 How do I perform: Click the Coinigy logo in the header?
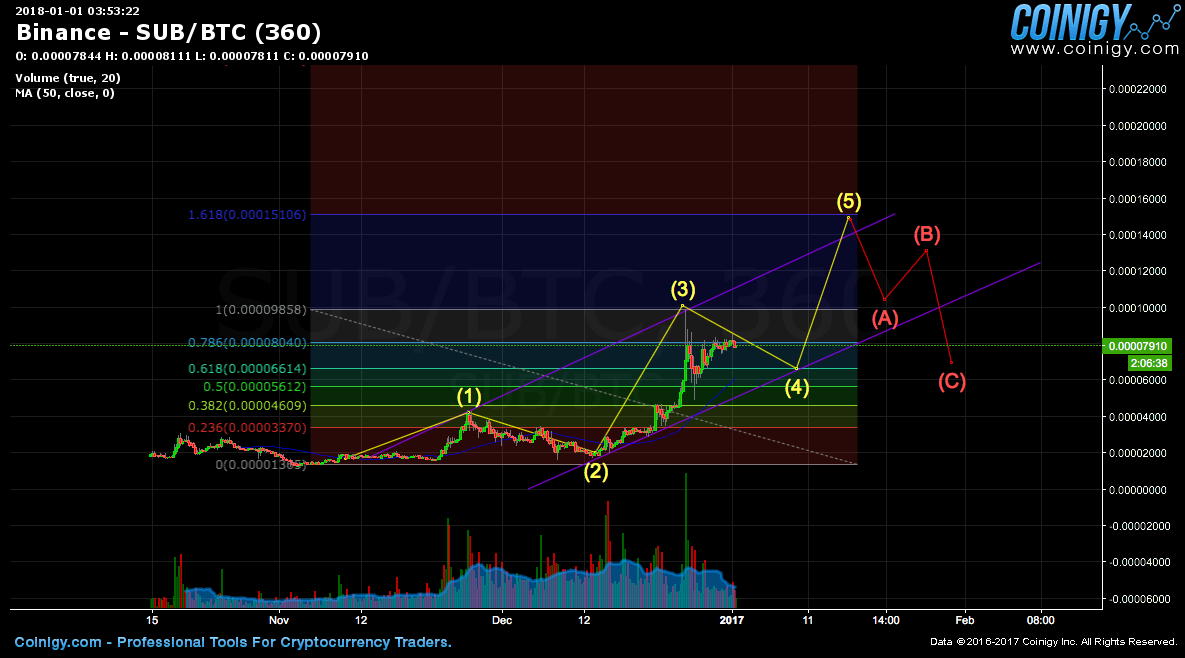pyautogui.click(x=1094, y=23)
